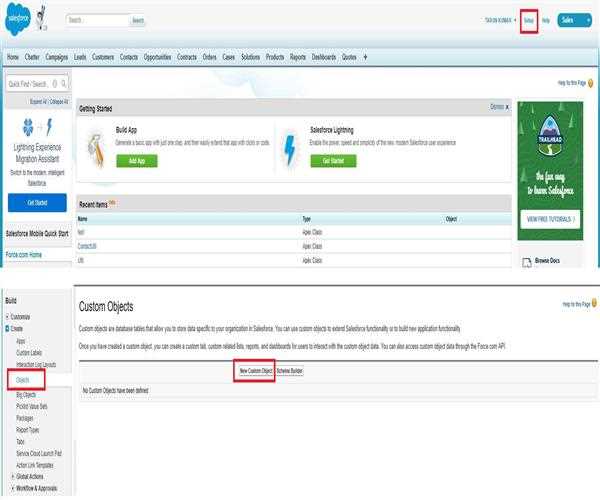Click Help for this Page on Custom Objects
600x500 pixels.
(x=576, y=304)
